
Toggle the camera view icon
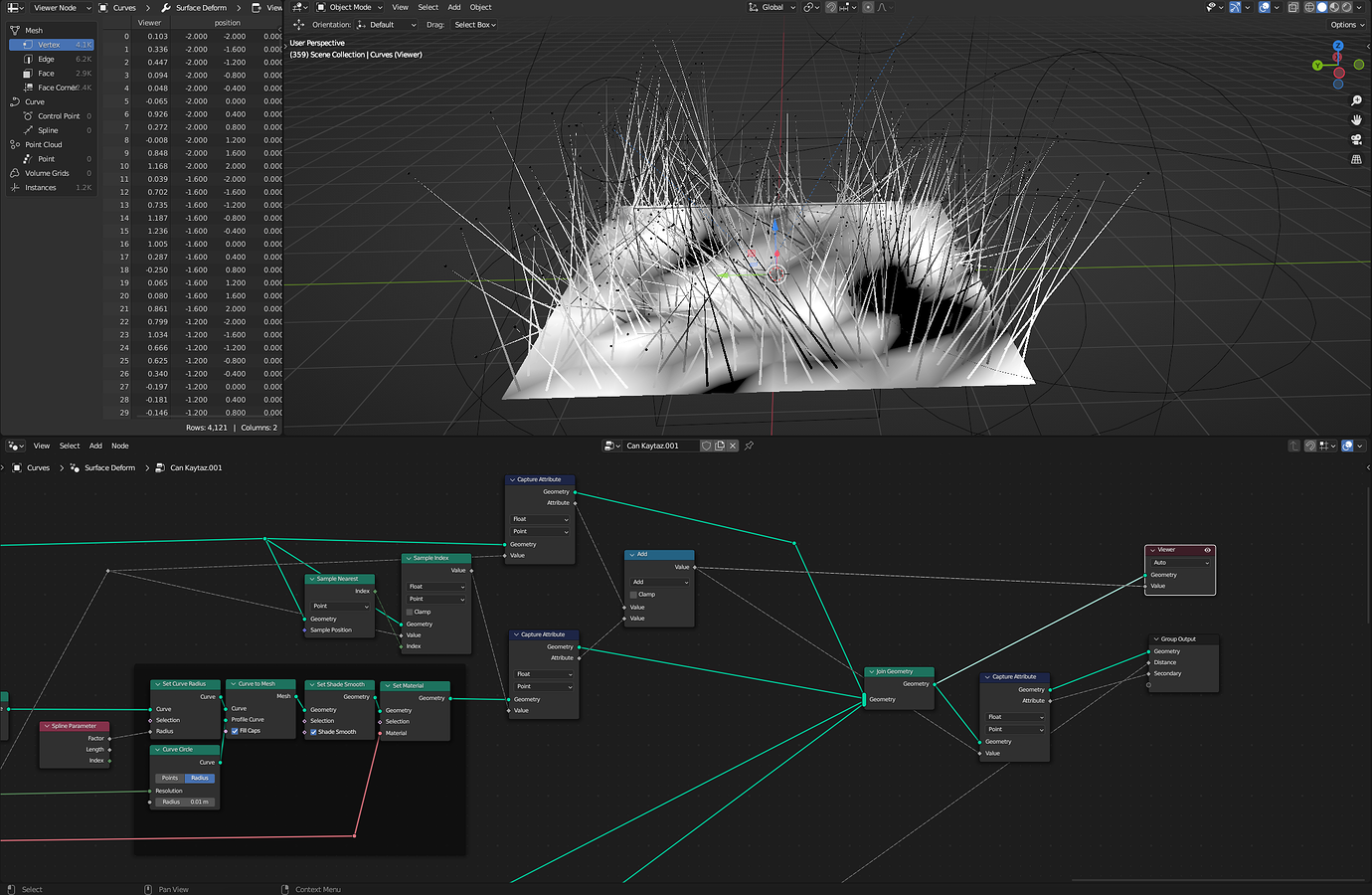(x=1356, y=139)
